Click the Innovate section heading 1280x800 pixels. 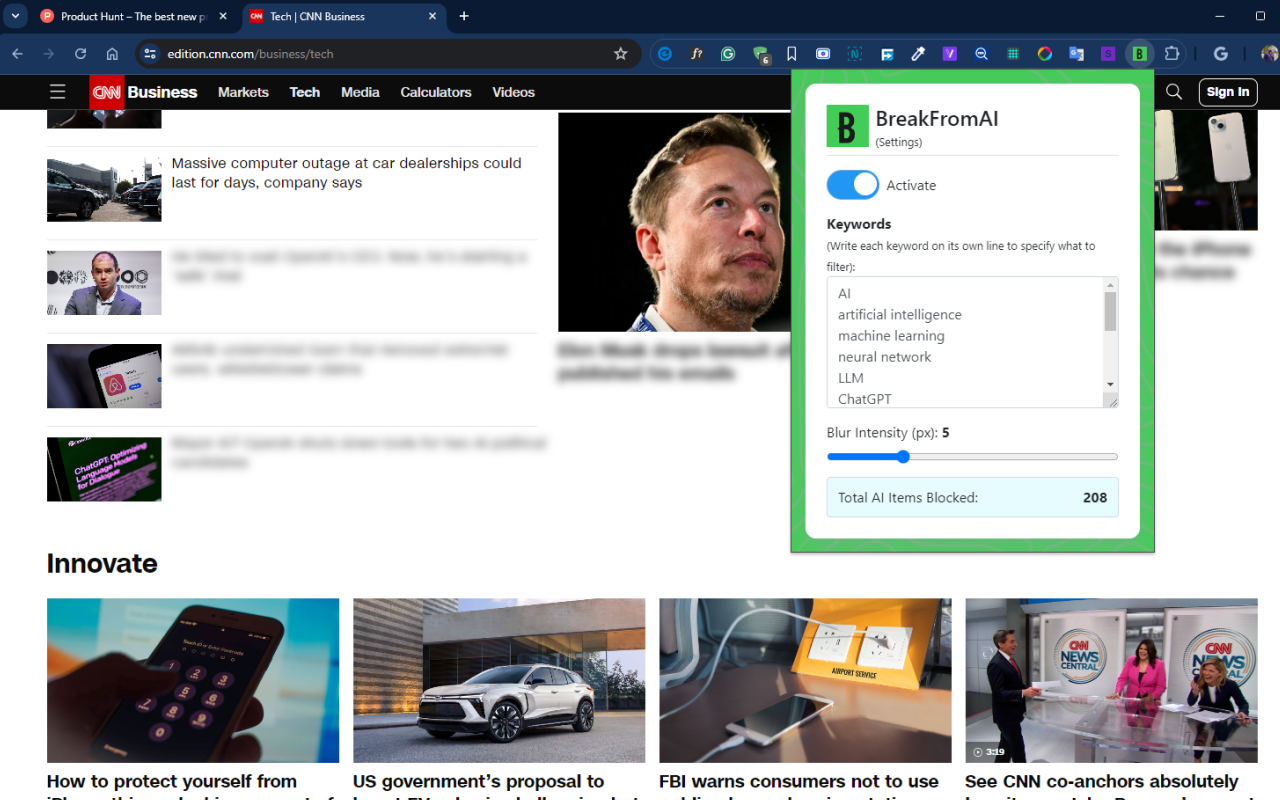[x=102, y=563]
